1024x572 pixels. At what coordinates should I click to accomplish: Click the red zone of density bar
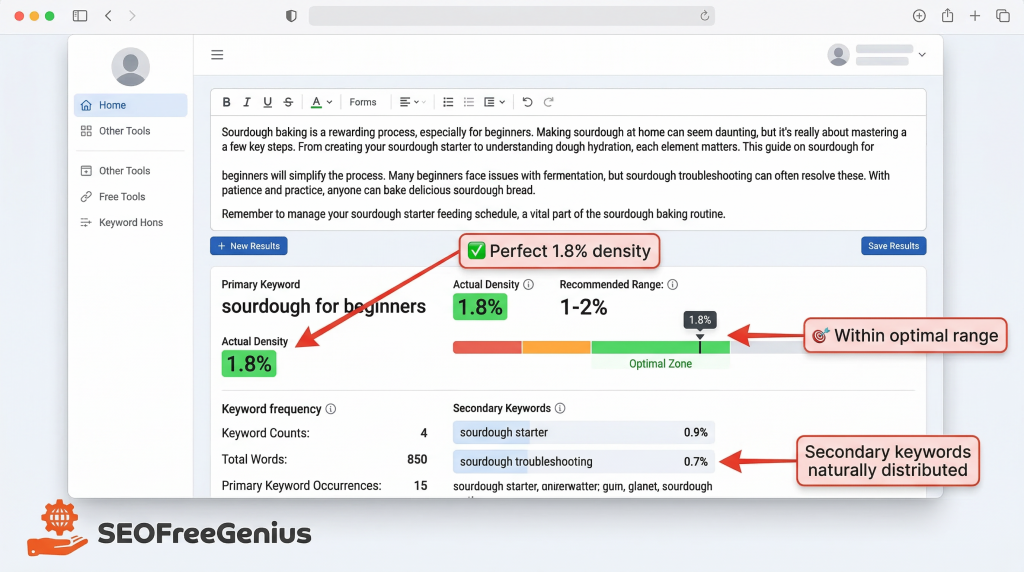[487, 347]
